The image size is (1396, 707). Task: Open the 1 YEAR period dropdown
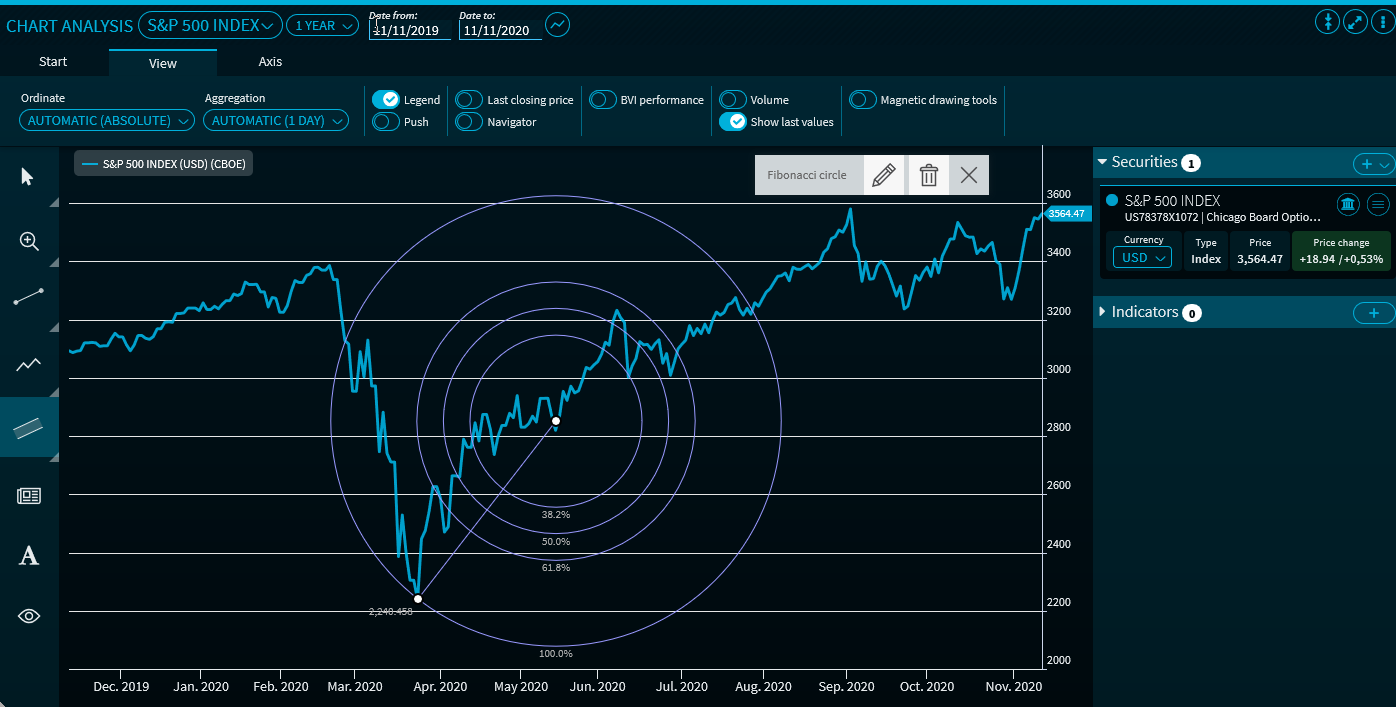click(322, 25)
